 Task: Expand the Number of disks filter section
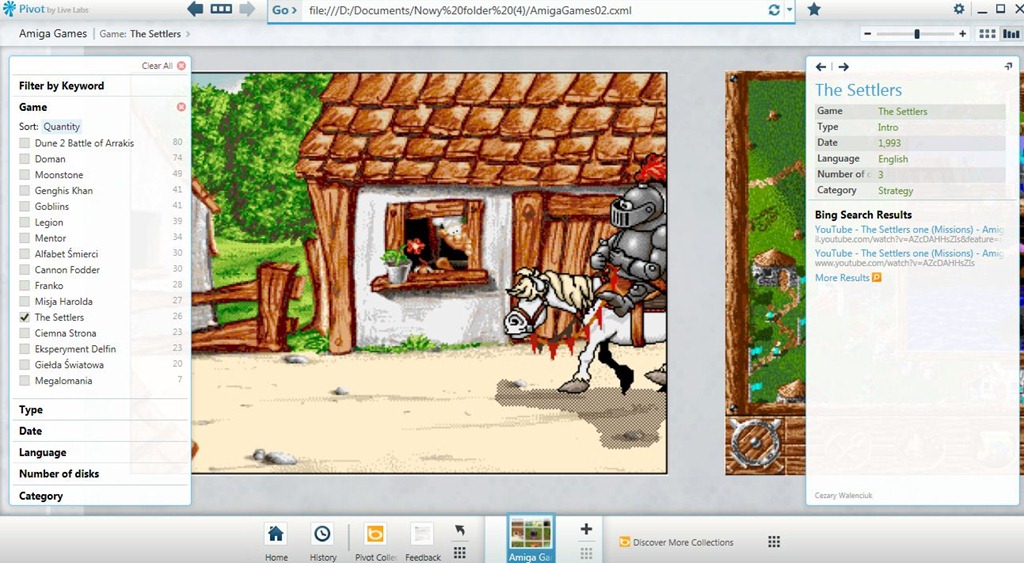[x=59, y=474]
